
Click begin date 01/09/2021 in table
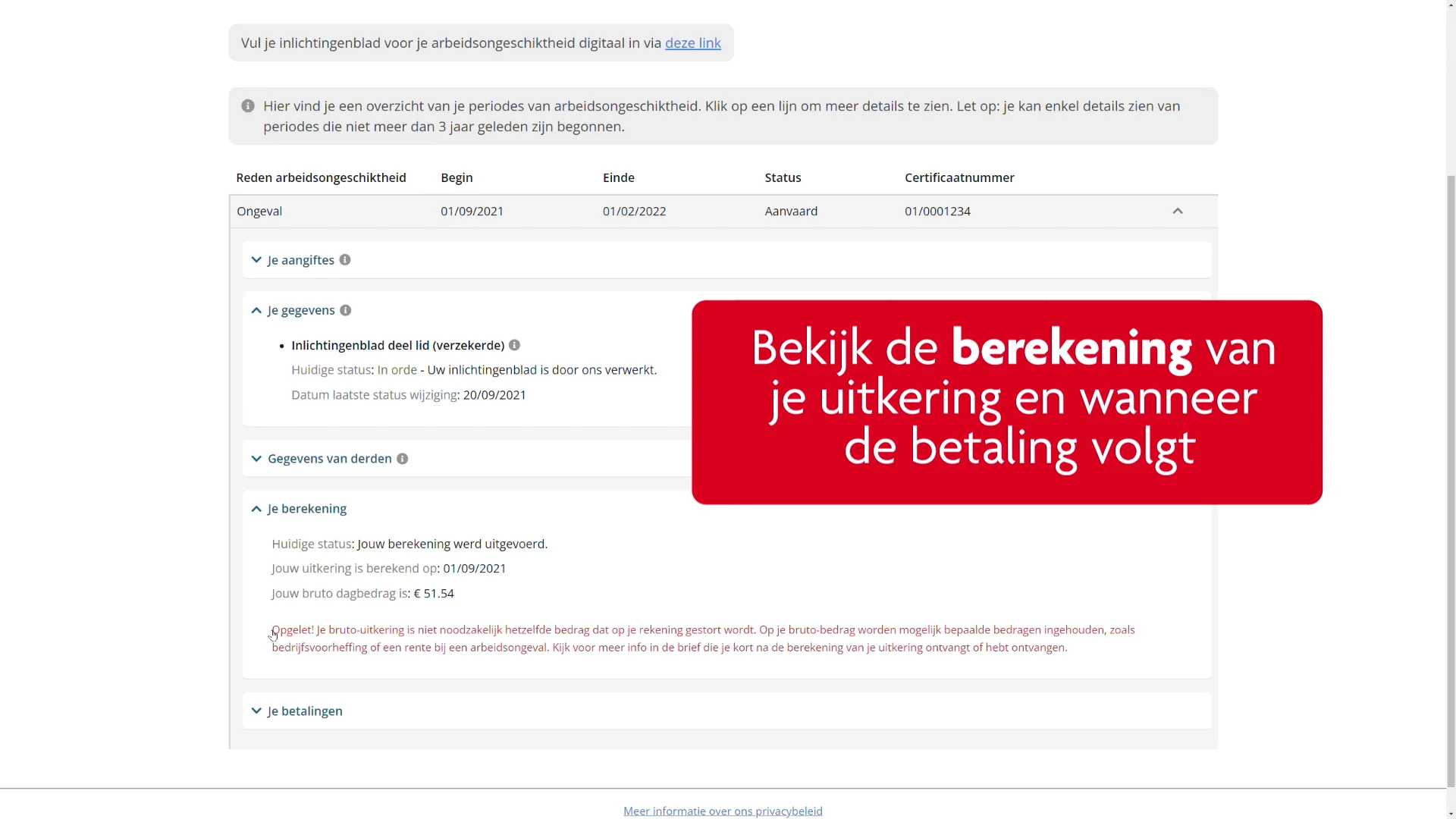click(x=472, y=212)
